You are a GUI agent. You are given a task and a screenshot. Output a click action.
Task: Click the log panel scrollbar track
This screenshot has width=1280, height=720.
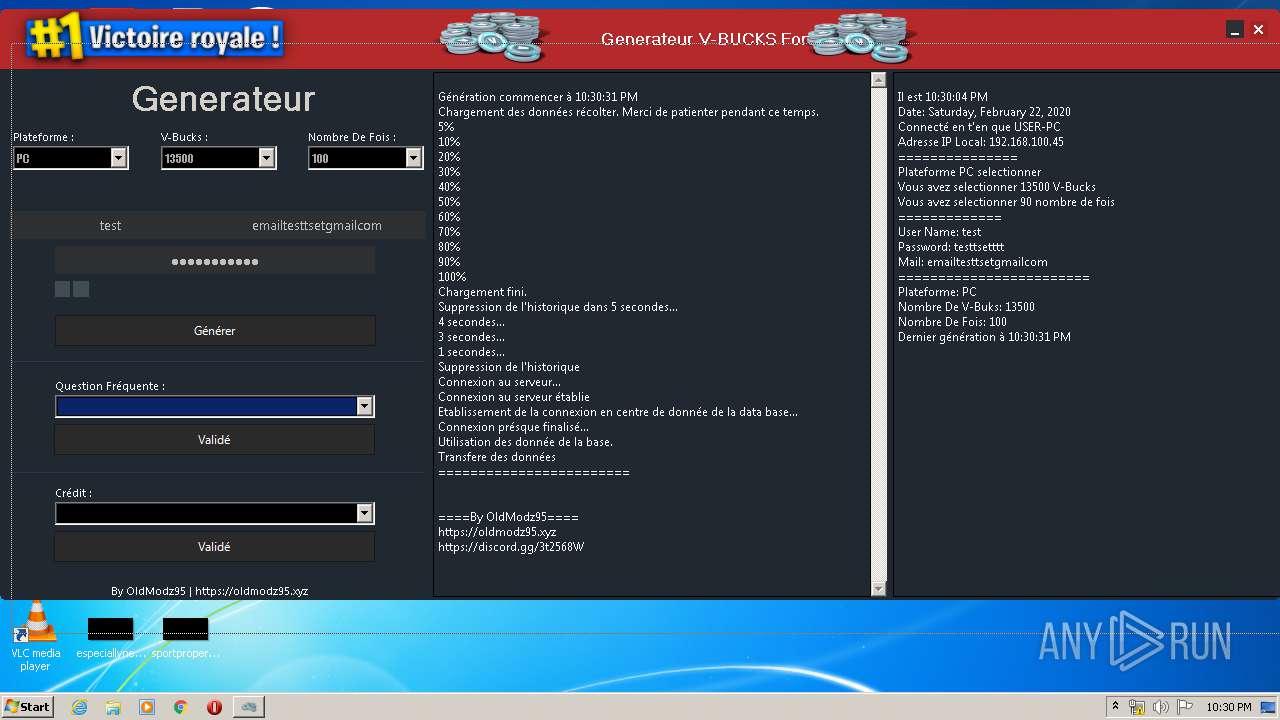pos(879,335)
